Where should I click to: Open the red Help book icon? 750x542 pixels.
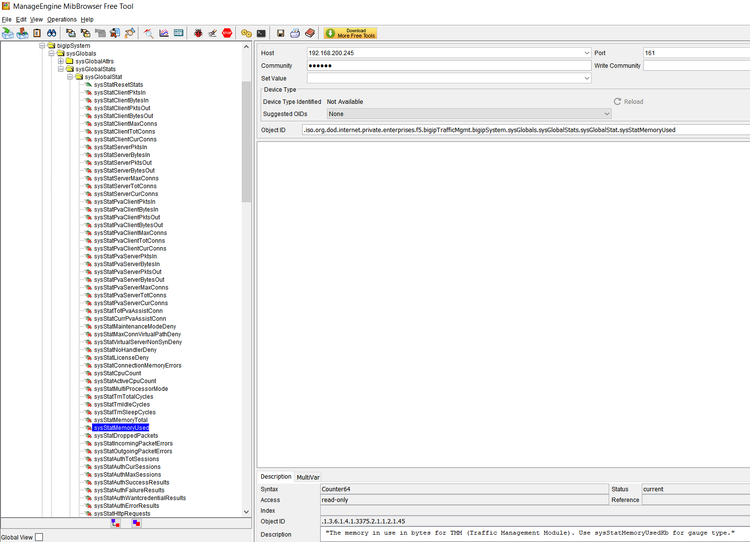310,33
